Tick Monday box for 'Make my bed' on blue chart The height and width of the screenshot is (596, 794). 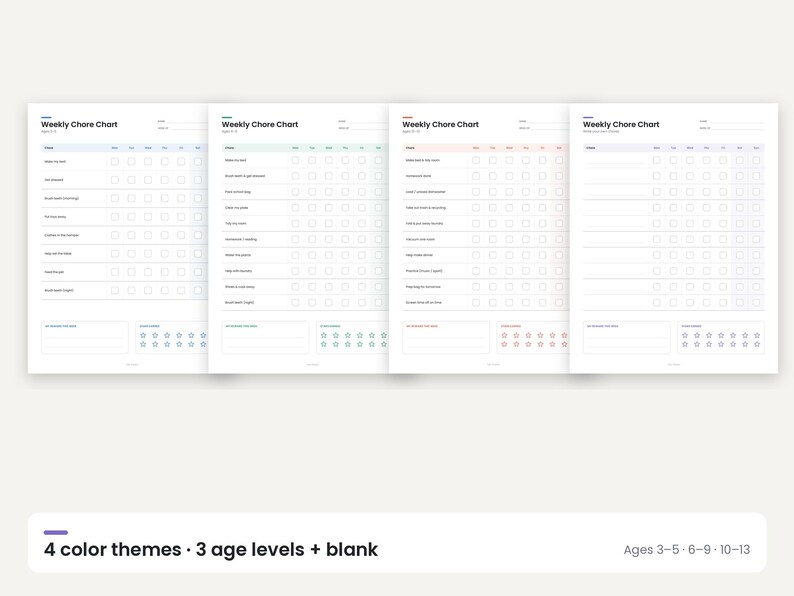115,162
